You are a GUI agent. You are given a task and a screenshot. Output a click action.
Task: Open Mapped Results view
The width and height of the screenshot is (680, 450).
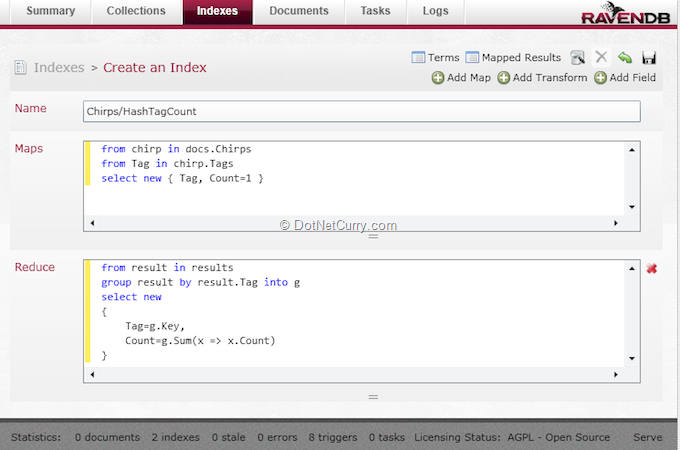(x=513, y=57)
